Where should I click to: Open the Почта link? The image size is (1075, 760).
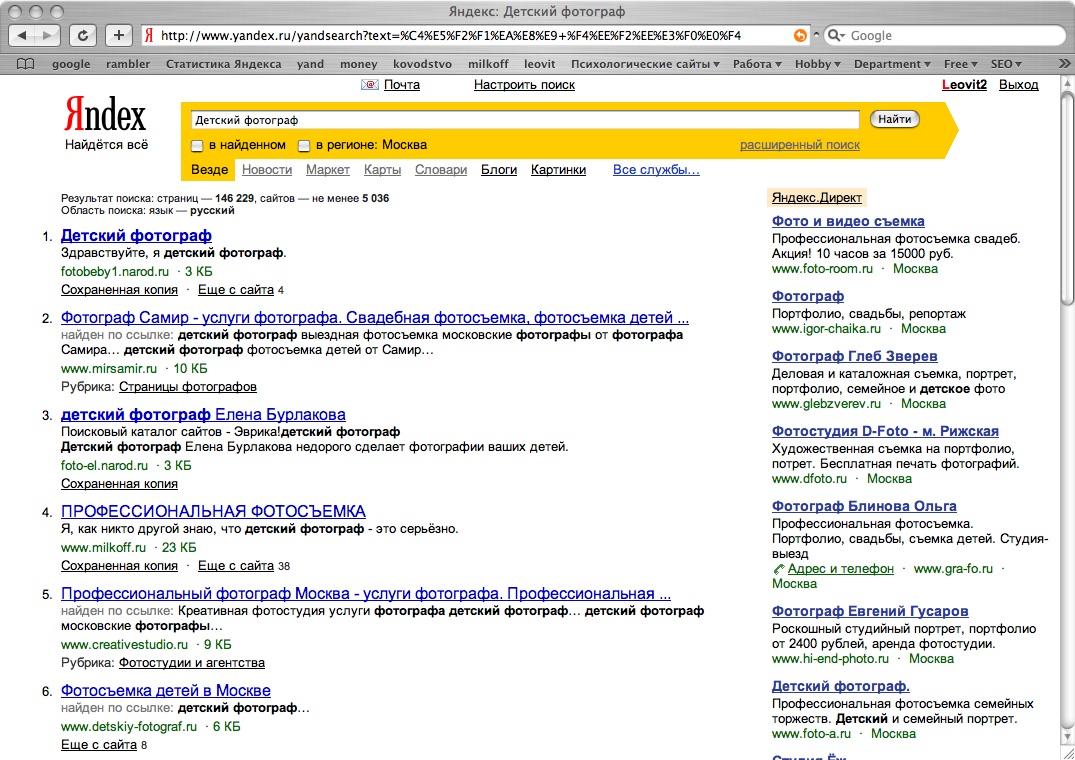[402, 85]
